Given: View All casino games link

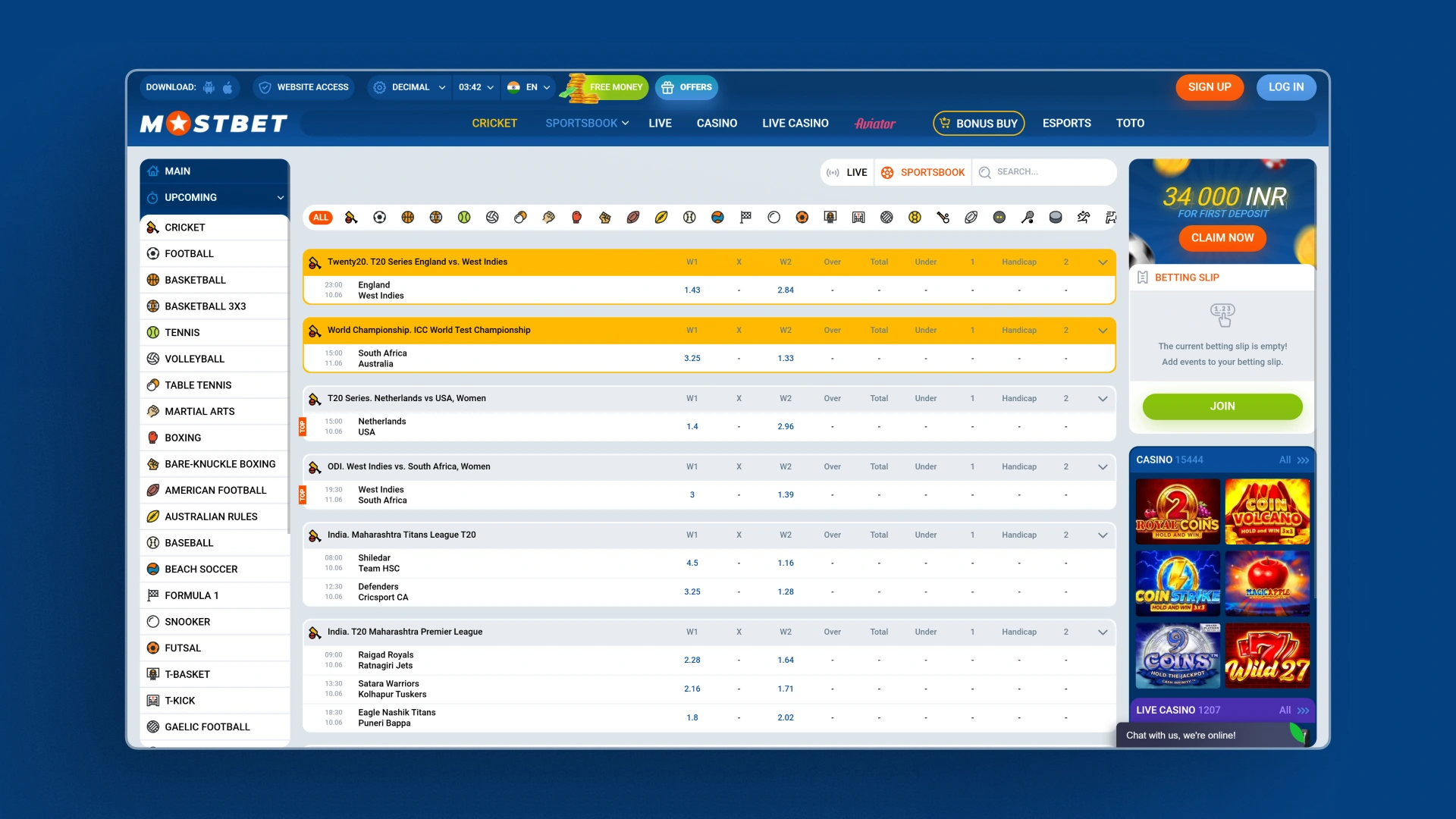Looking at the screenshot, I should pos(1294,460).
